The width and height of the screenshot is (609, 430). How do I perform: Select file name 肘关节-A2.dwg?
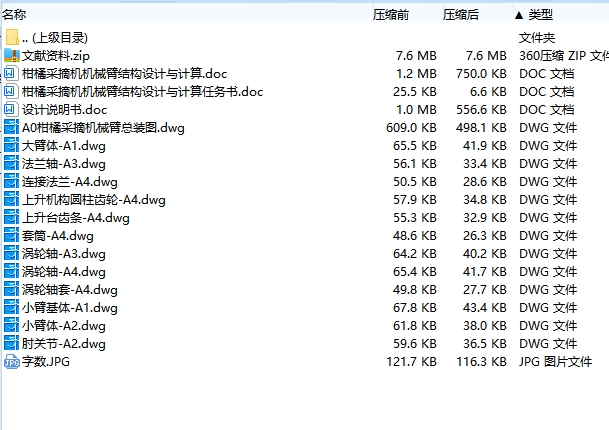click(x=64, y=343)
